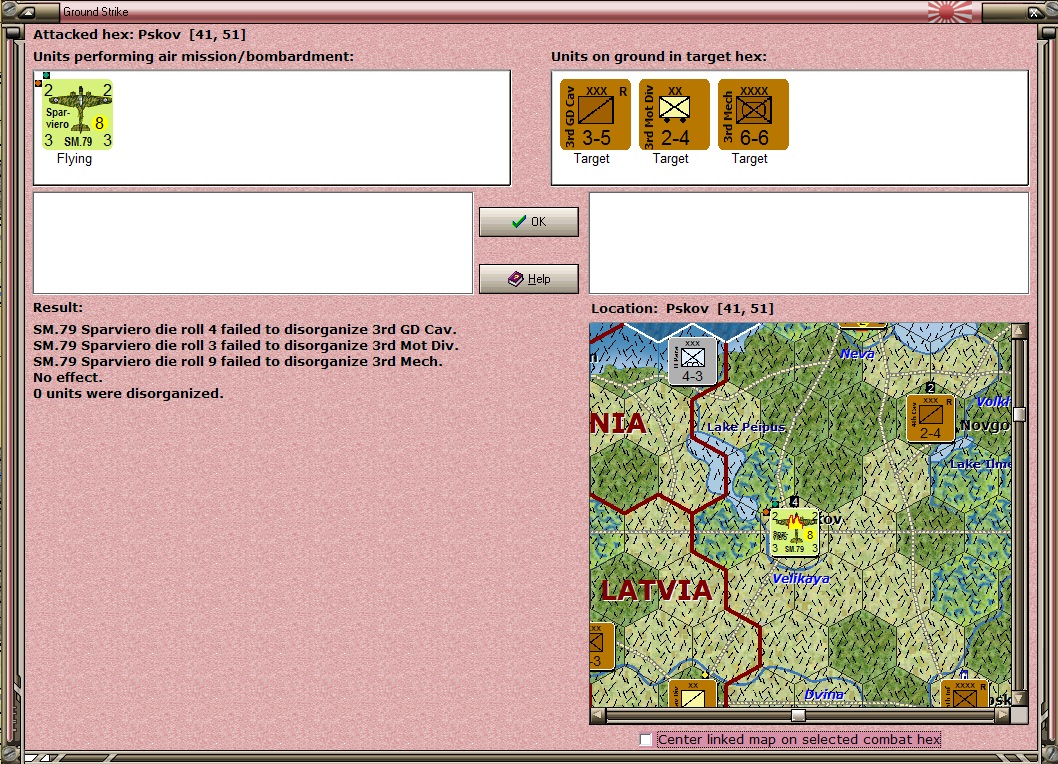Viewport: 1058px width, 764px height.
Task: Select the 3rd Mech target unit
Action: 753,114
